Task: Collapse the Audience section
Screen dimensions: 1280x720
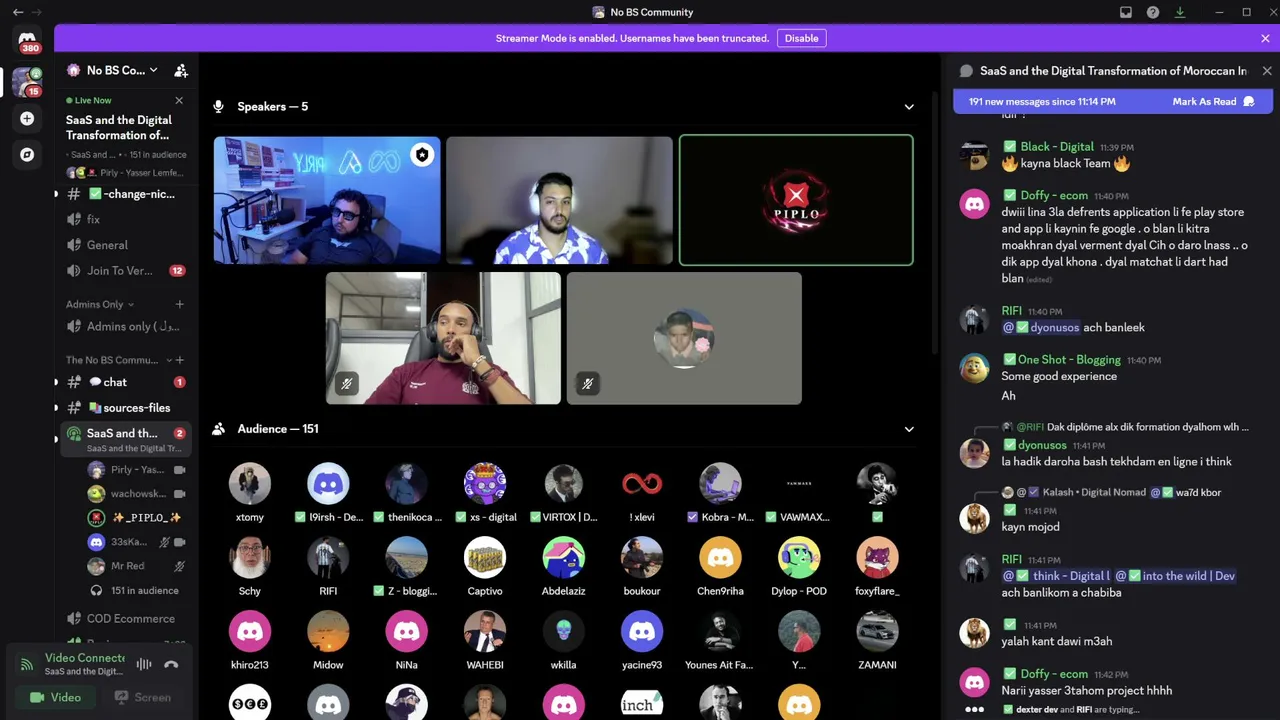Action: point(909,429)
